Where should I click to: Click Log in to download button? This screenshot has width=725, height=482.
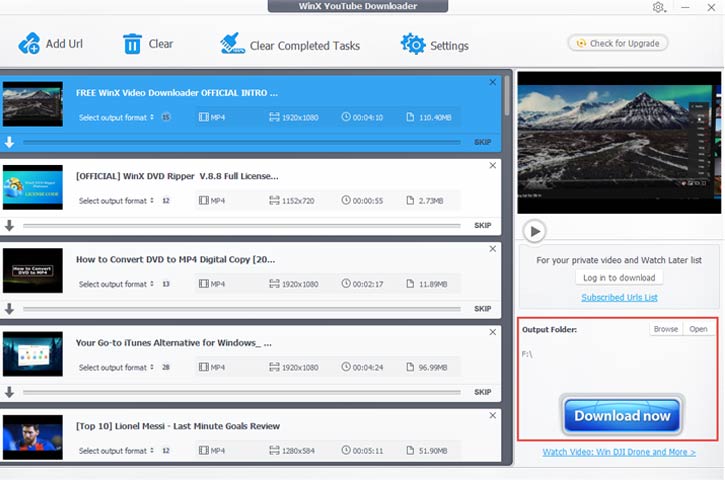pos(619,278)
